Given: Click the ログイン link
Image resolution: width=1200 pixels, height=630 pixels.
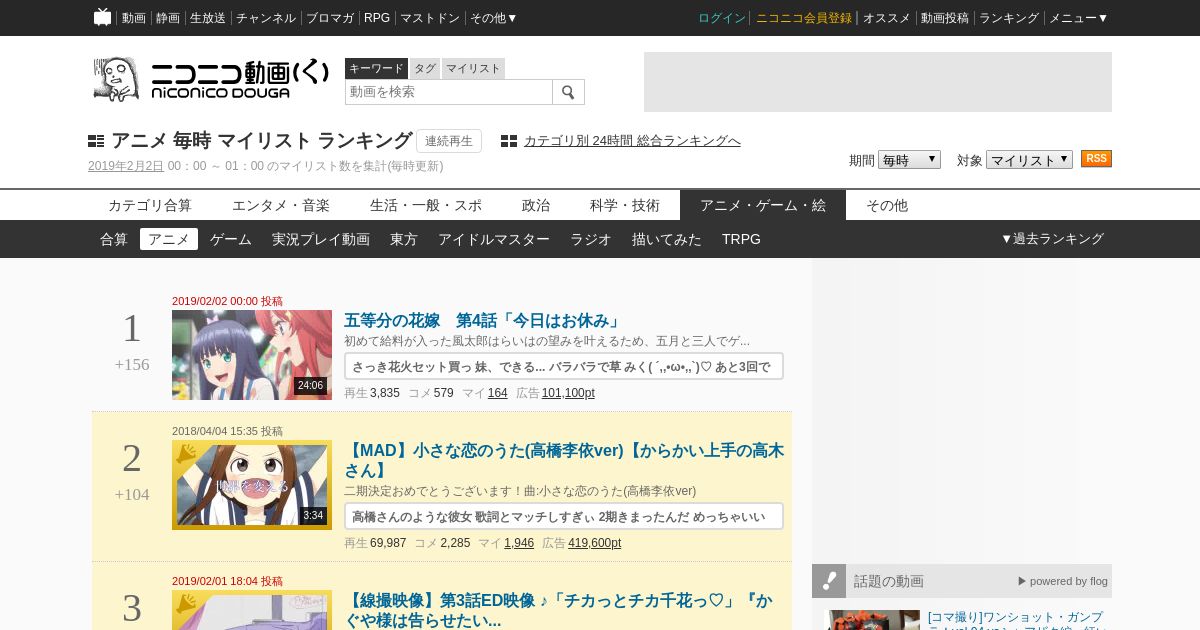Looking at the screenshot, I should click(722, 18).
